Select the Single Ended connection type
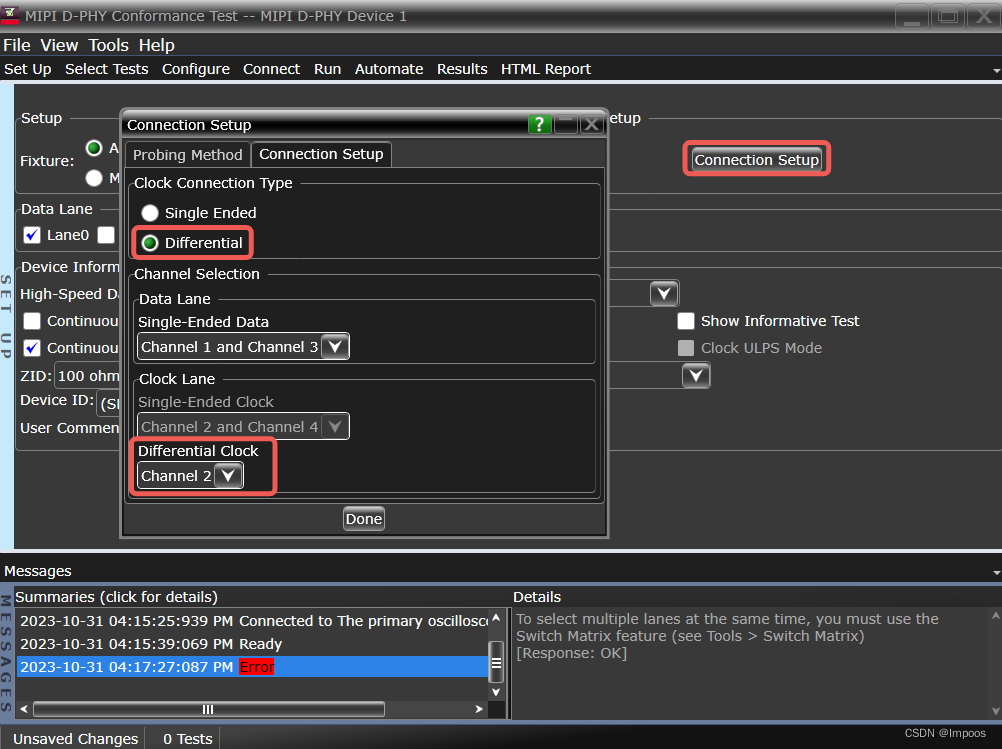1002x749 pixels. 150,212
